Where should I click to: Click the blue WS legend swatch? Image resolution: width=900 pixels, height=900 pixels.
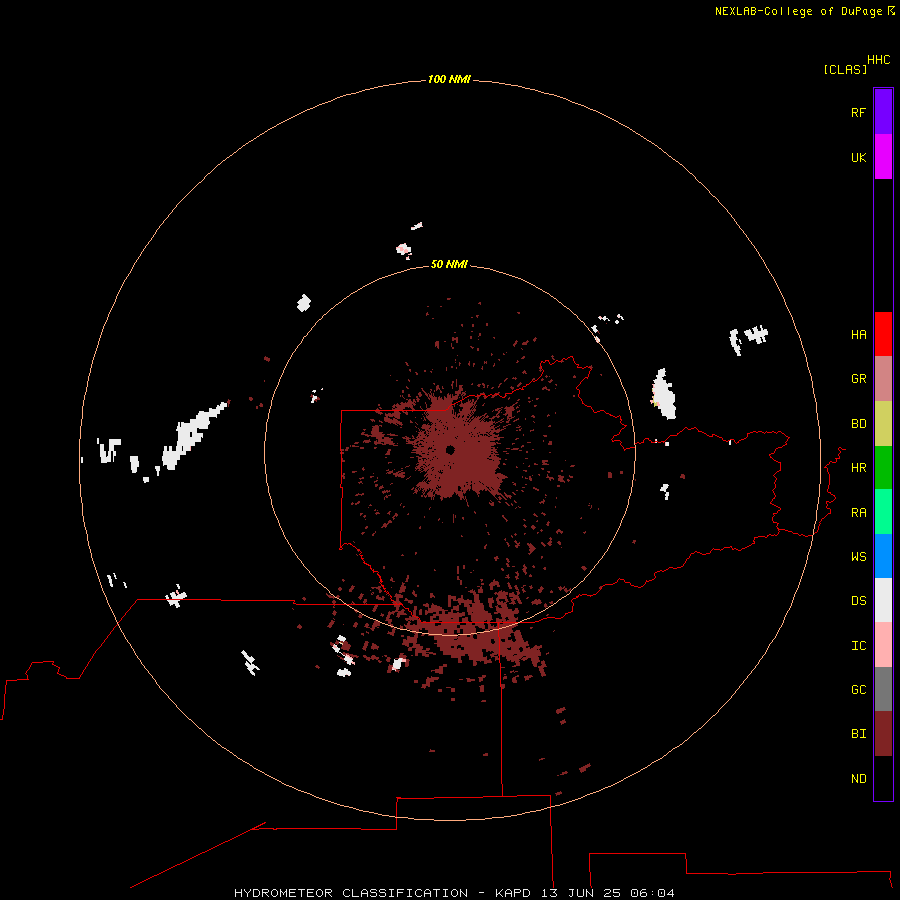883,556
